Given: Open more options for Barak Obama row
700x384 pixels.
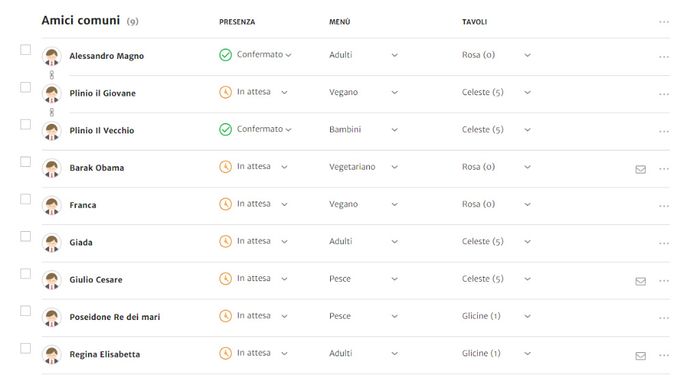Looking at the screenshot, I should (x=664, y=169).
